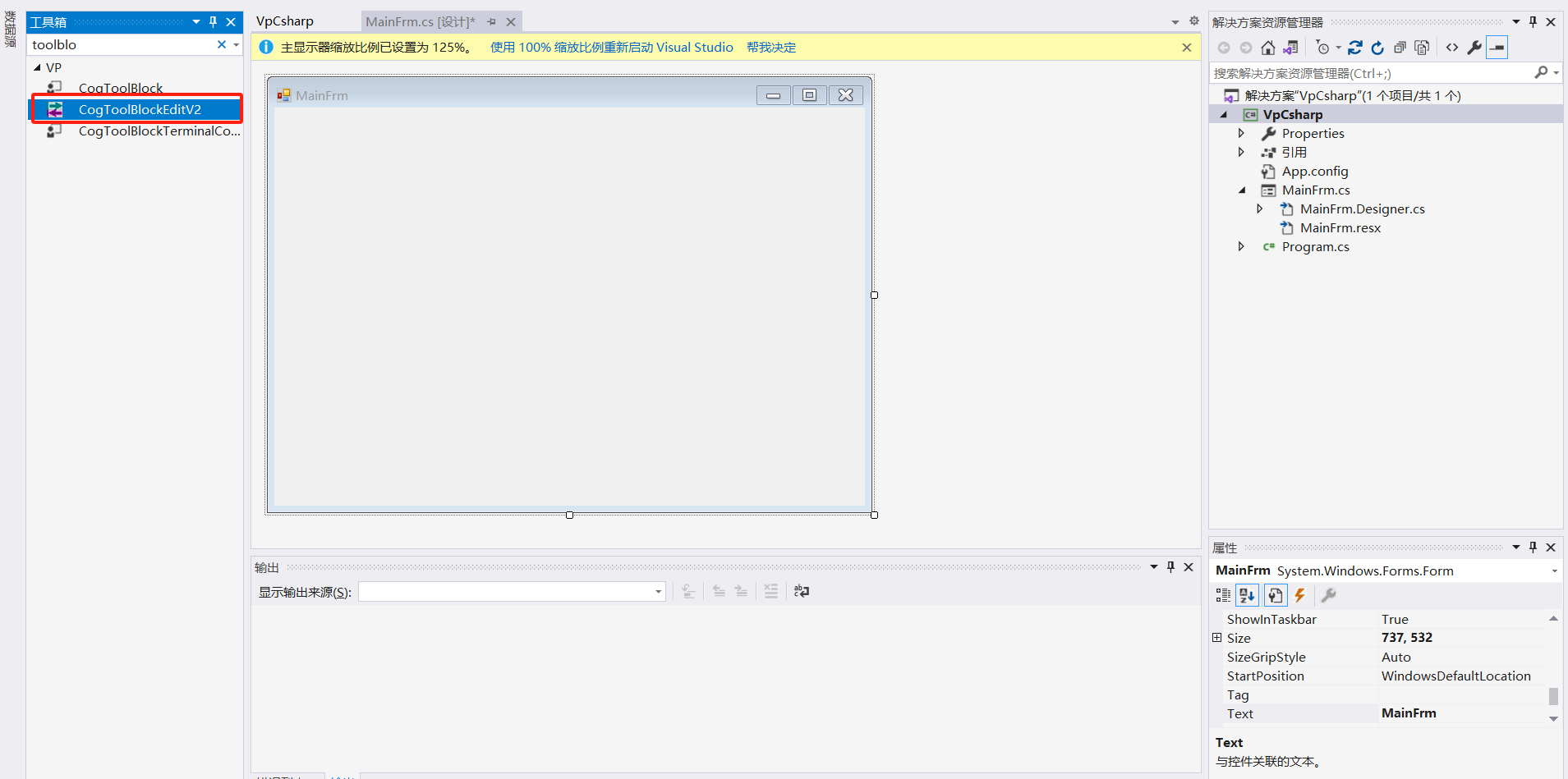This screenshot has width=1568, height=779.
Task: Sort properties alphabetically
Action: point(1246,595)
